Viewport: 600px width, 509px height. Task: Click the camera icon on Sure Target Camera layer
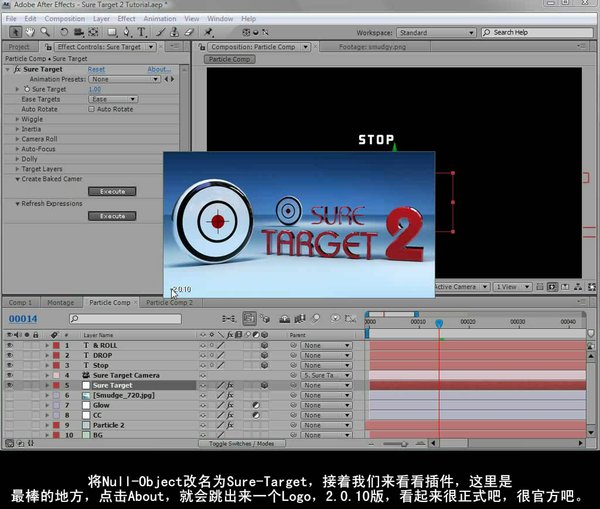86,375
